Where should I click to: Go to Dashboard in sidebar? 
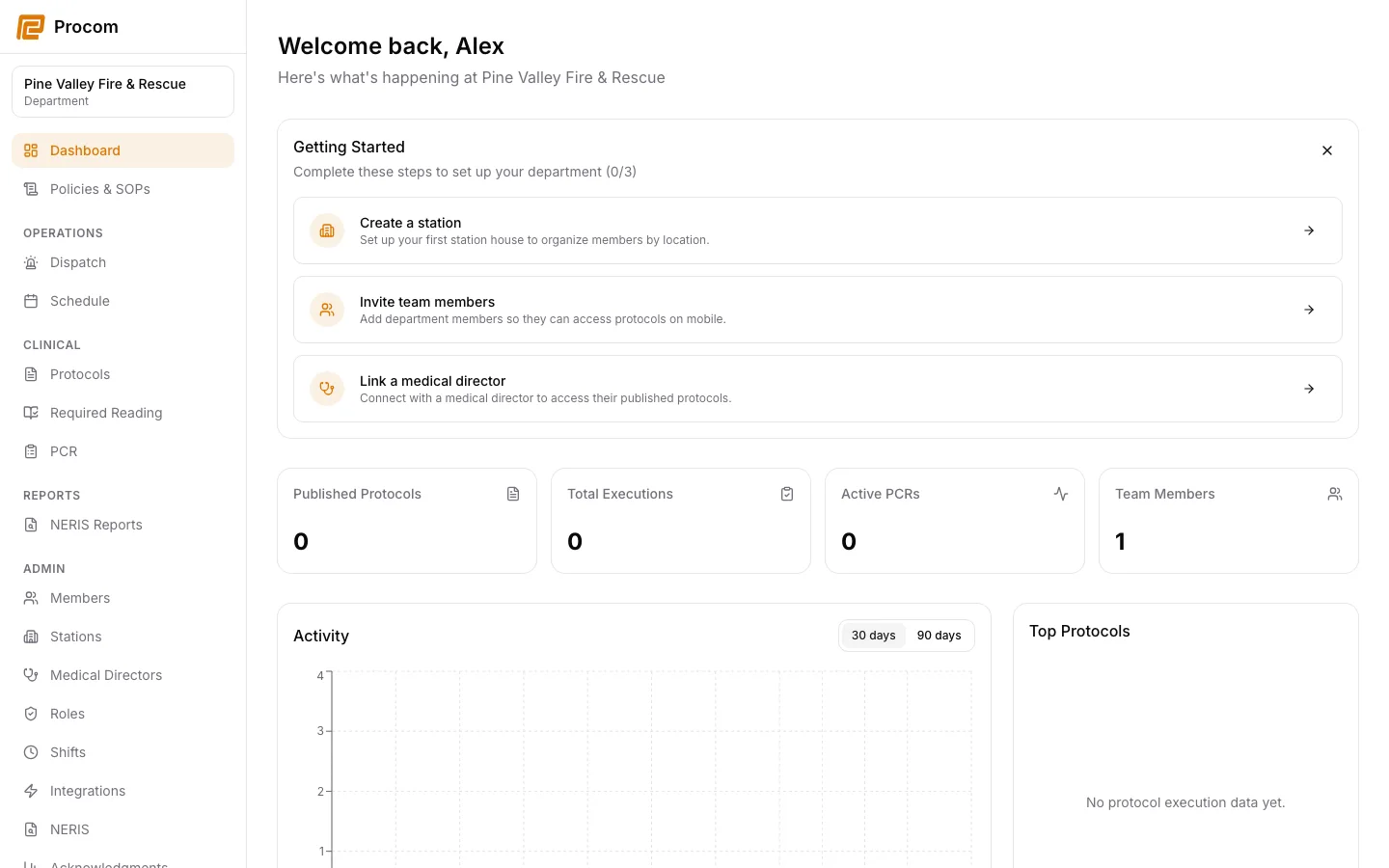123,150
